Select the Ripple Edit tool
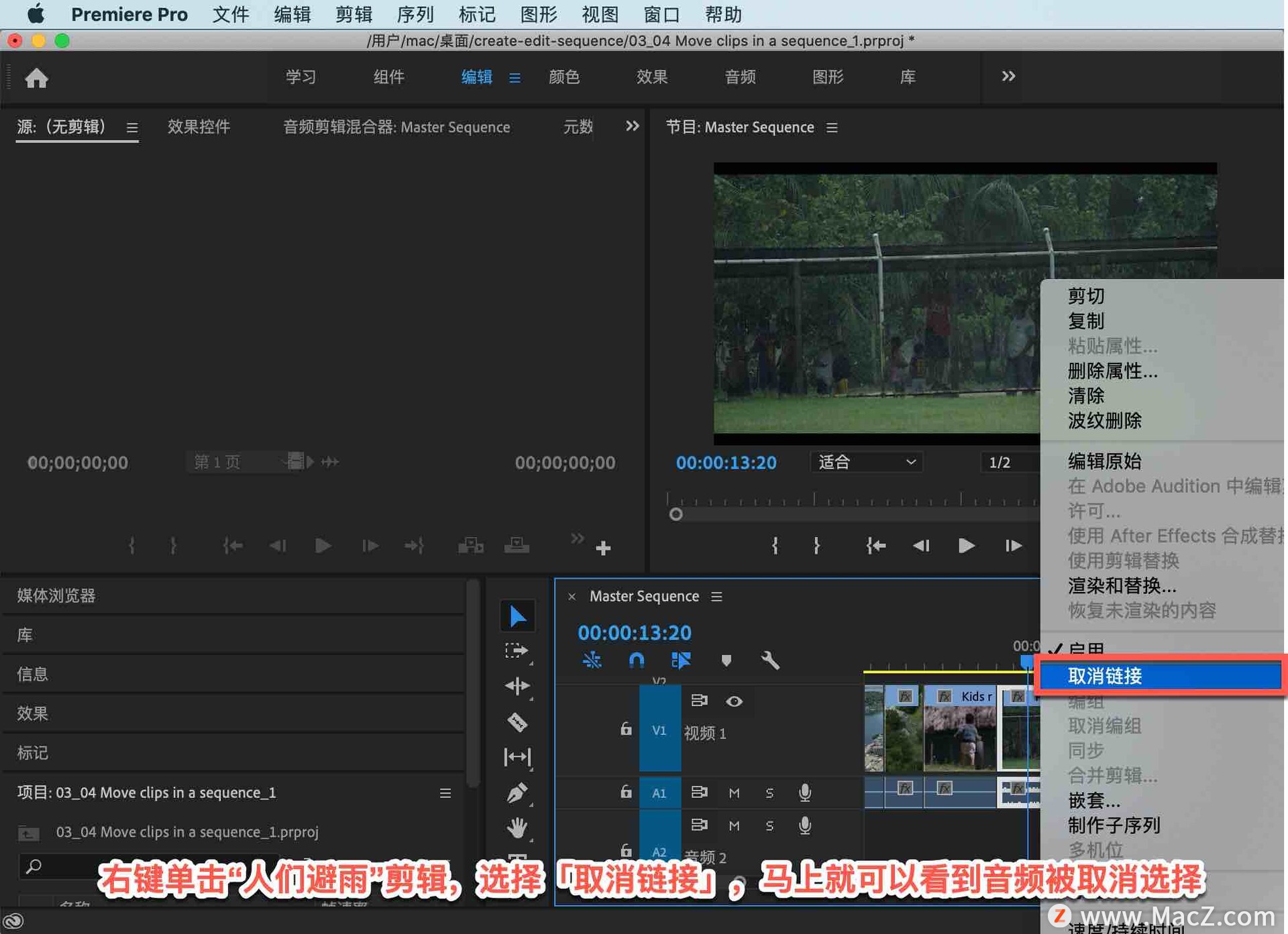Viewport: 1288px width, 934px height. coord(517,686)
